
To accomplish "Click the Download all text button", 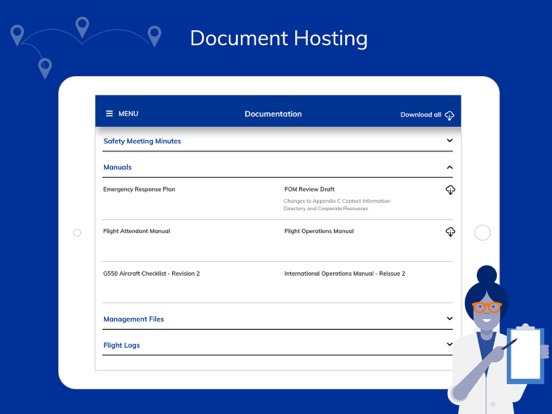I will pos(421,115).
